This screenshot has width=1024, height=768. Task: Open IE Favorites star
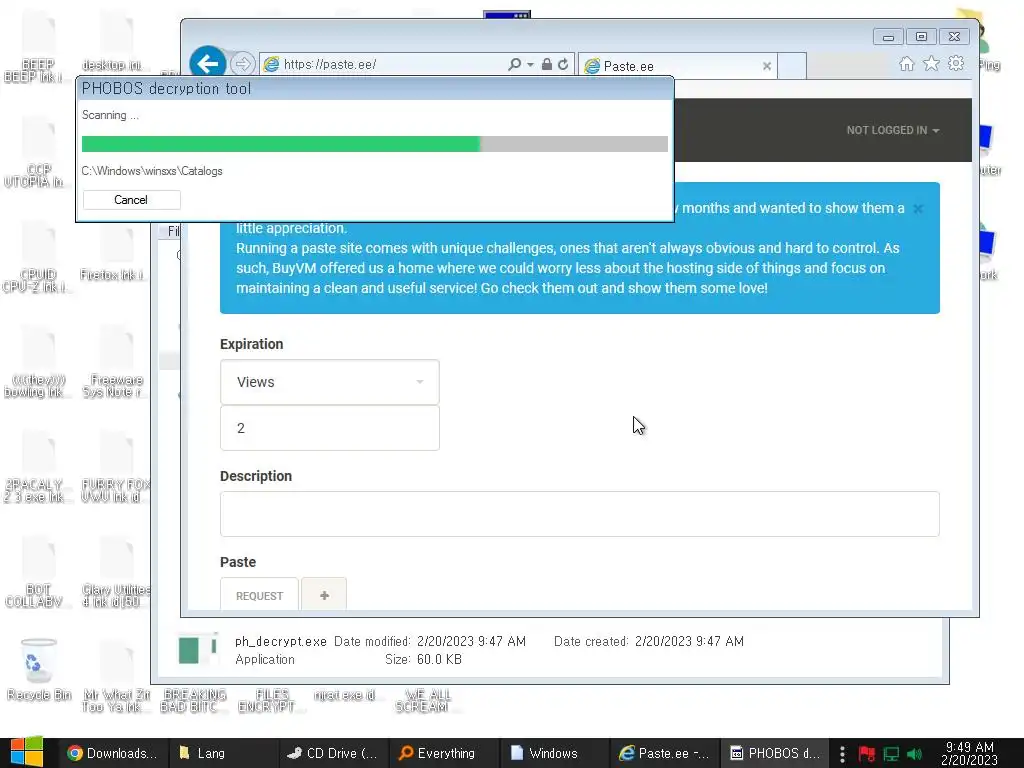(x=931, y=63)
